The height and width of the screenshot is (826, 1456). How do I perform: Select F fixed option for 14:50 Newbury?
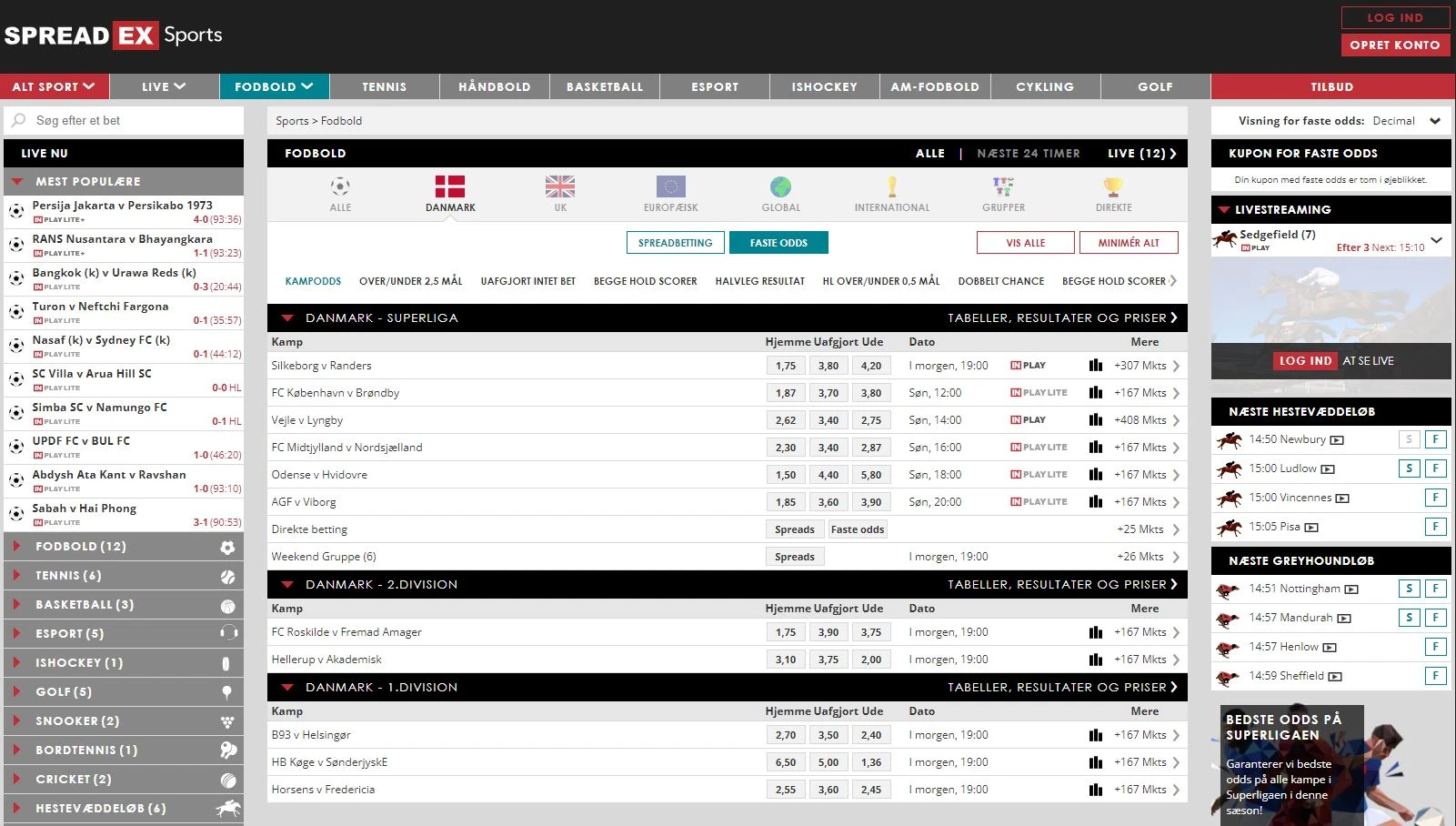[1435, 439]
